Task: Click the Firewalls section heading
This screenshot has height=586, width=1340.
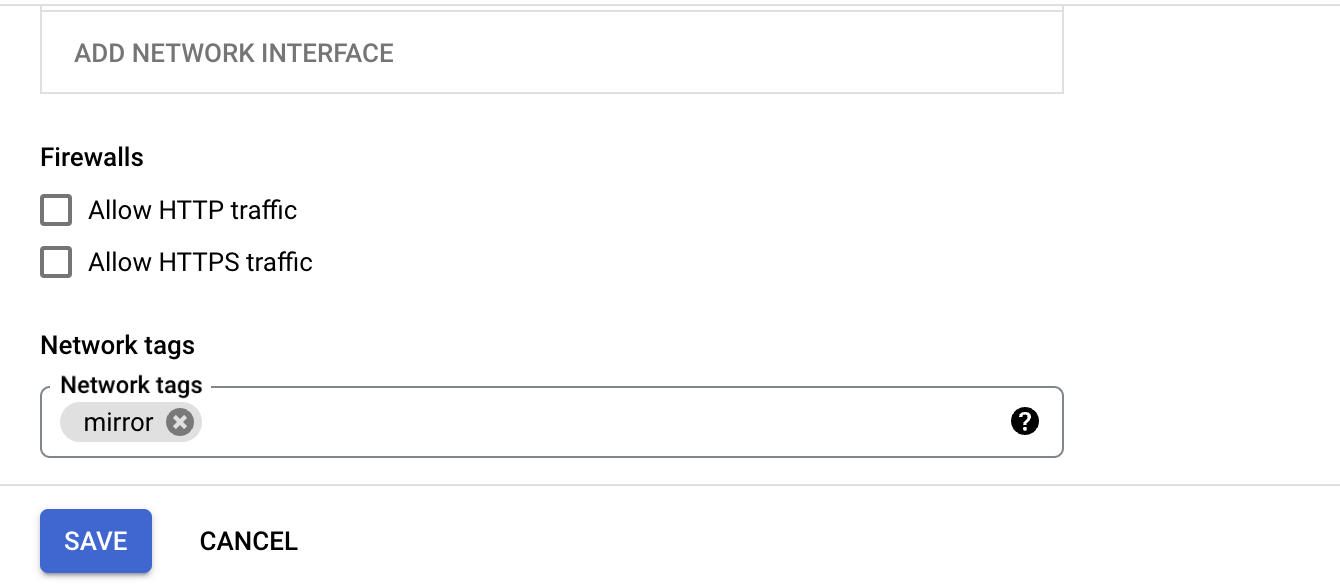Action: point(92,158)
